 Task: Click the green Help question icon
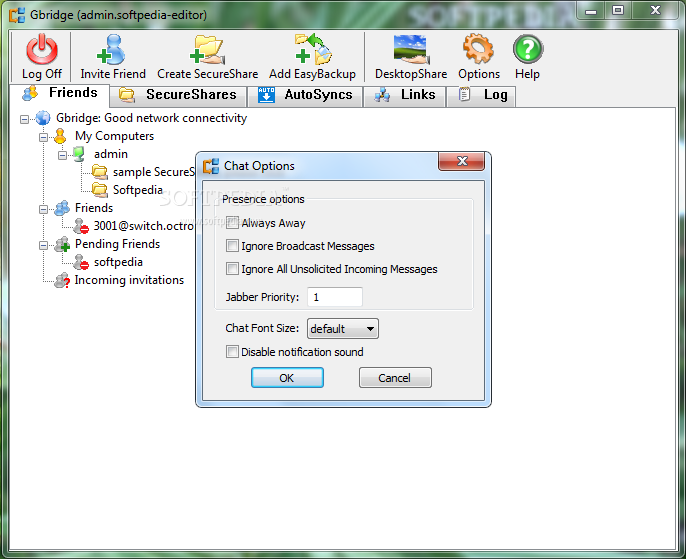(528, 49)
